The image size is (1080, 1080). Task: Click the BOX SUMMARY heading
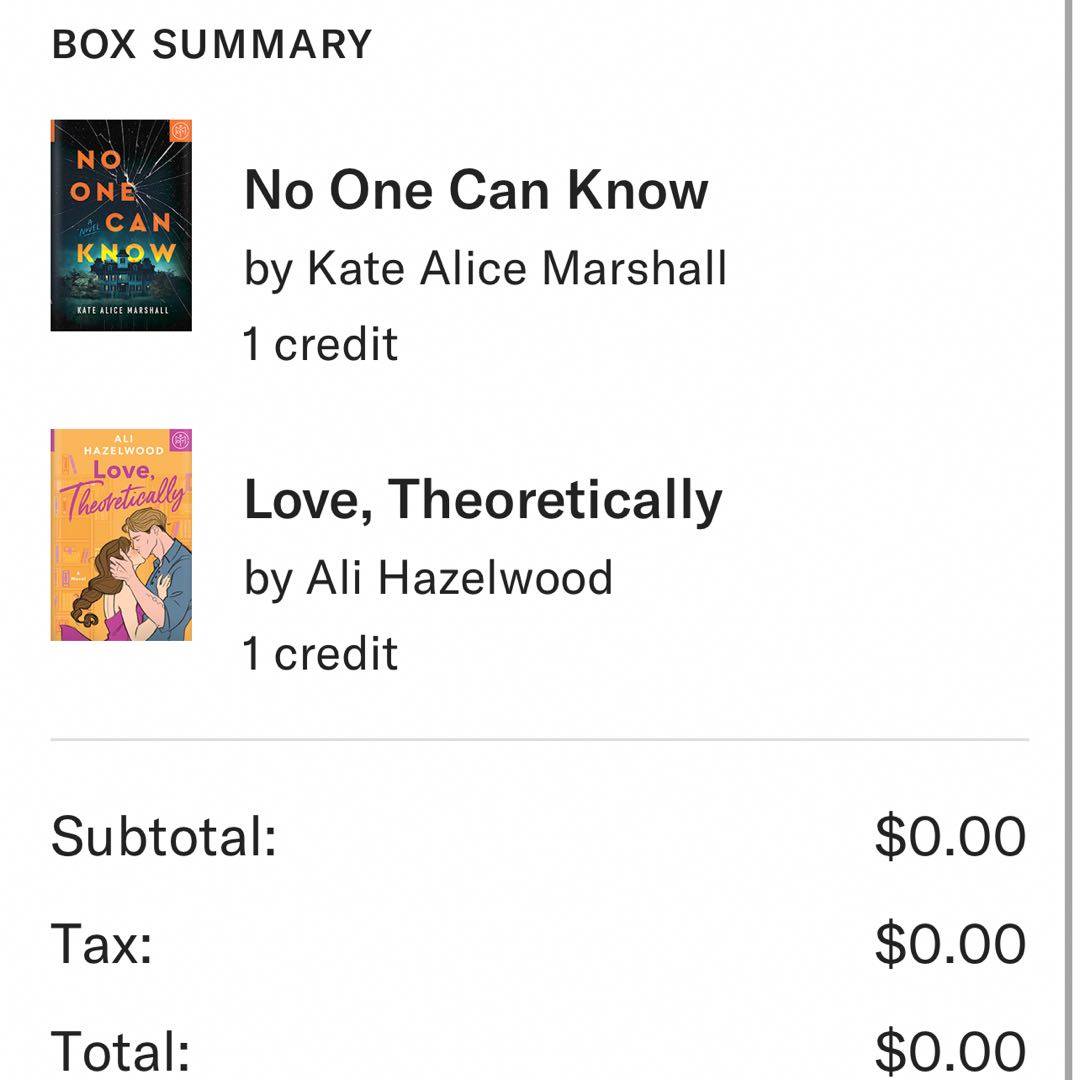[x=211, y=45]
